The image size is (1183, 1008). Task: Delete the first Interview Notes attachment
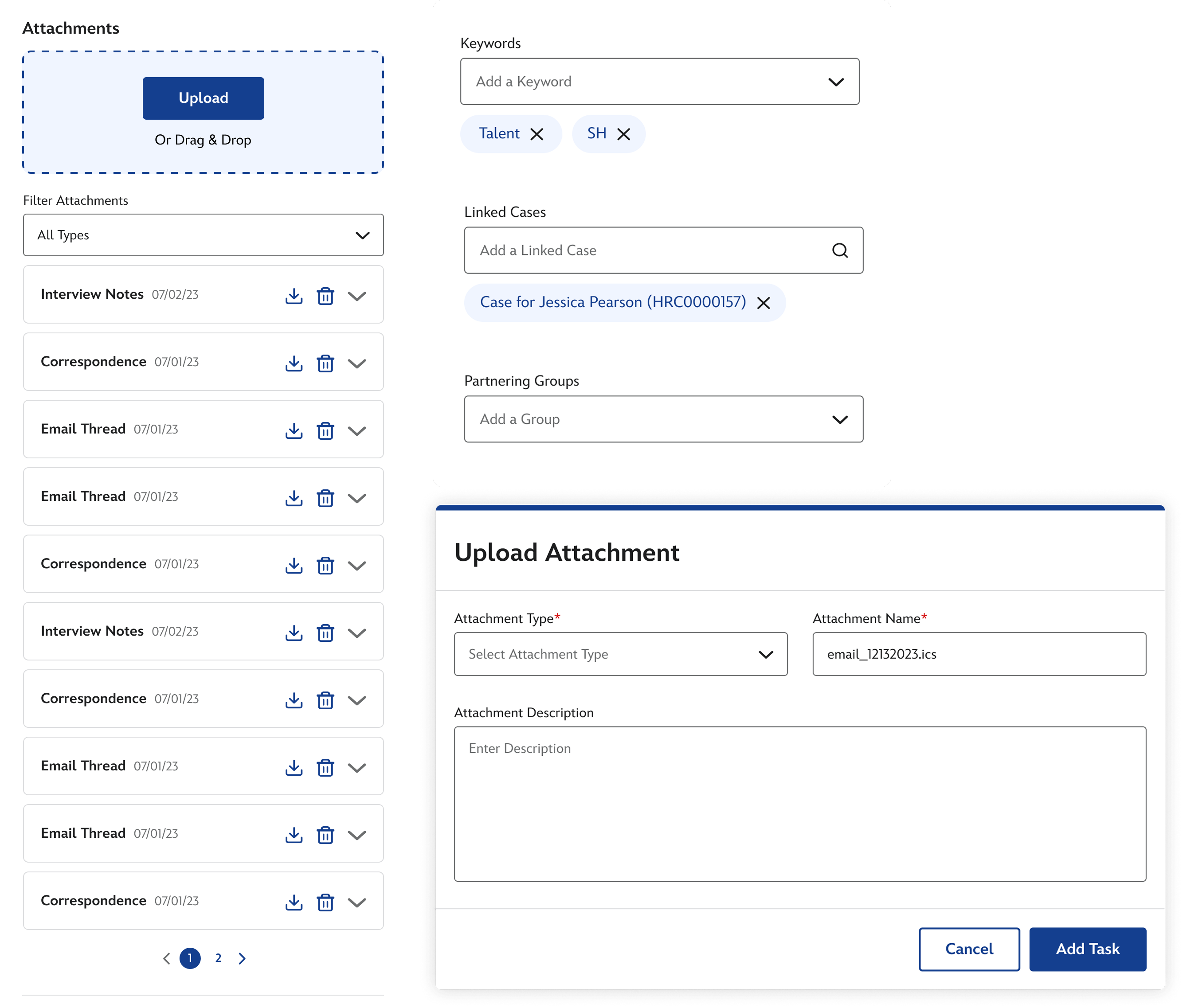(x=325, y=296)
